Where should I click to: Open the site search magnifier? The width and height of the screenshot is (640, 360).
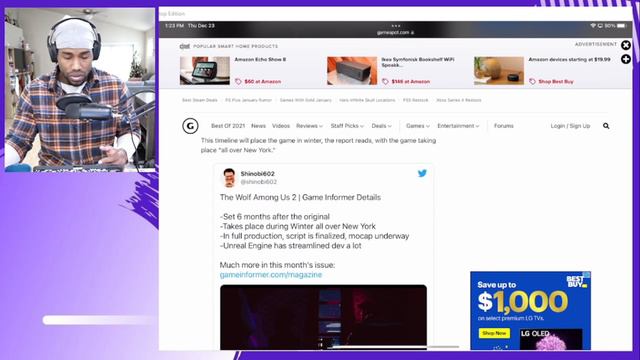606,126
